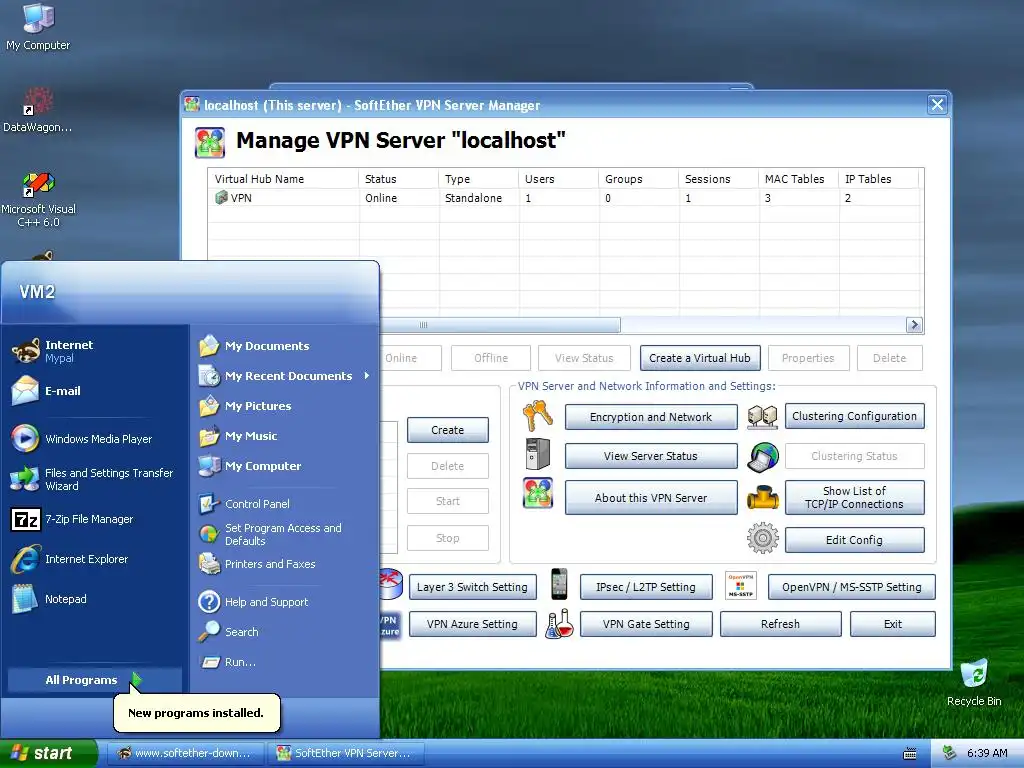Image resolution: width=1024 pixels, height=768 pixels.
Task: Click the gear icon beside Edit Config
Action: [763, 538]
